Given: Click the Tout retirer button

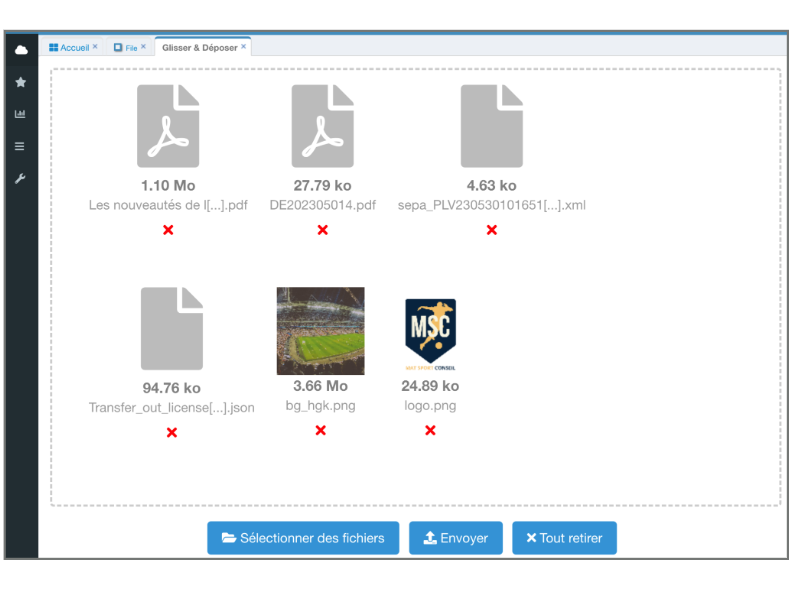Looking at the screenshot, I should pyautogui.click(x=564, y=538).
